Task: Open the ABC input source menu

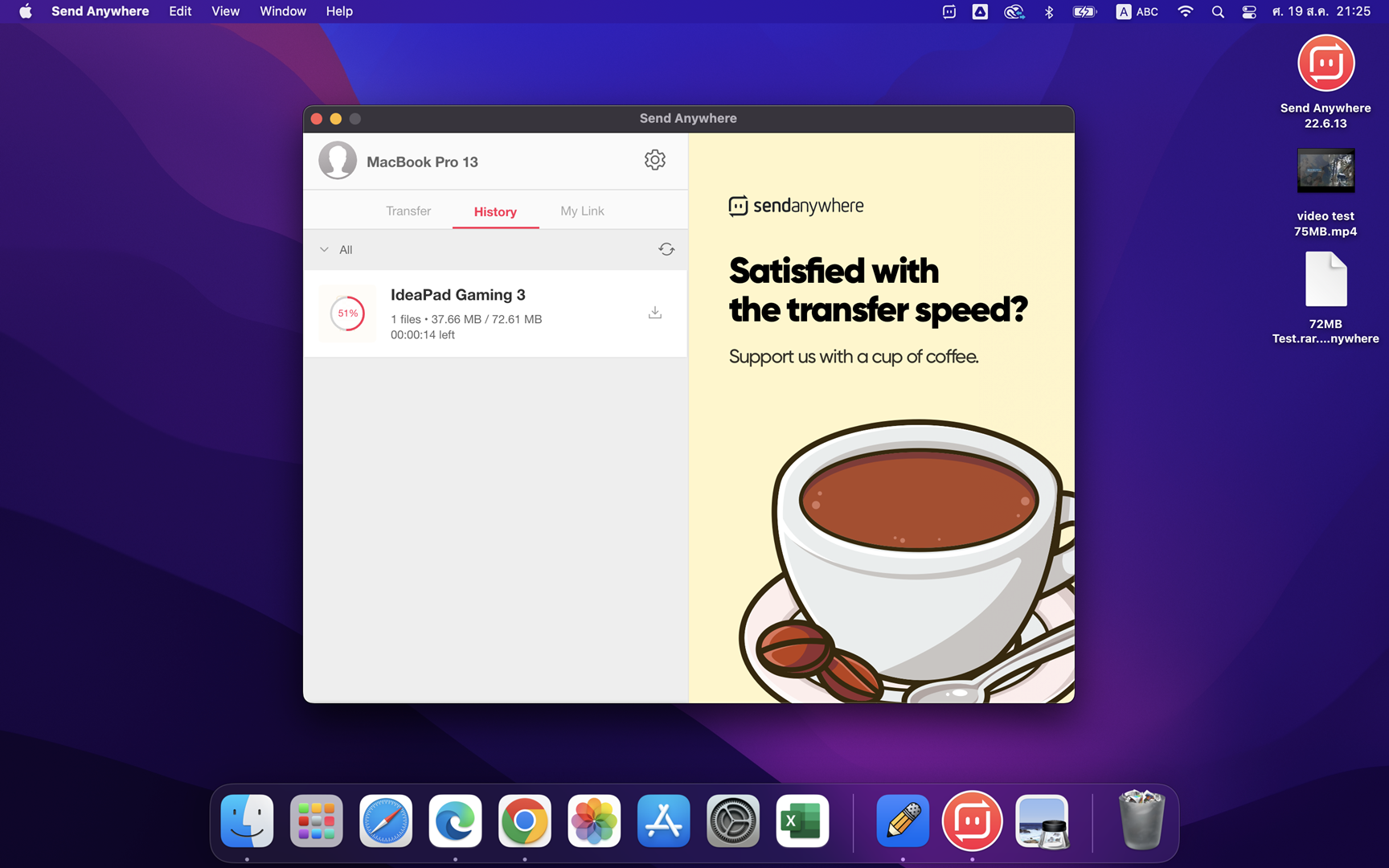Action: click(x=1137, y=11)
